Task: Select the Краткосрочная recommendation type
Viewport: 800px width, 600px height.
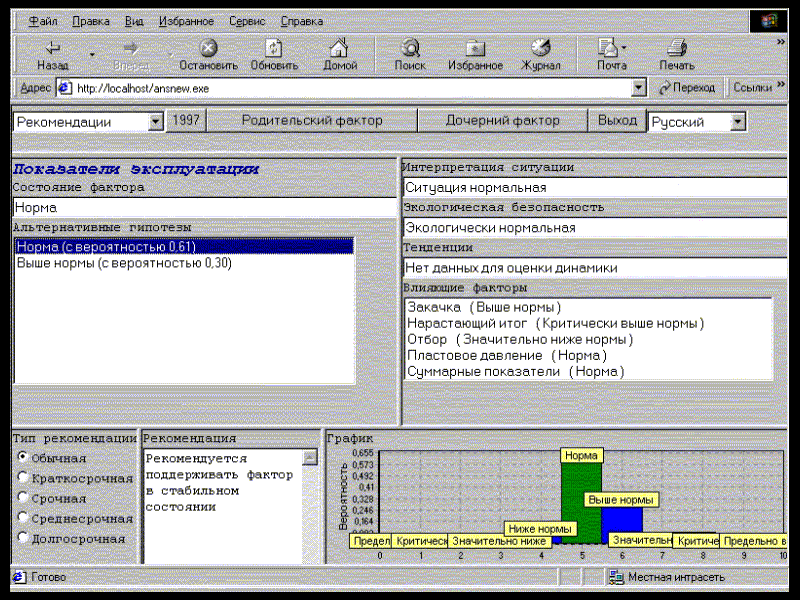Action: [22, 477]
